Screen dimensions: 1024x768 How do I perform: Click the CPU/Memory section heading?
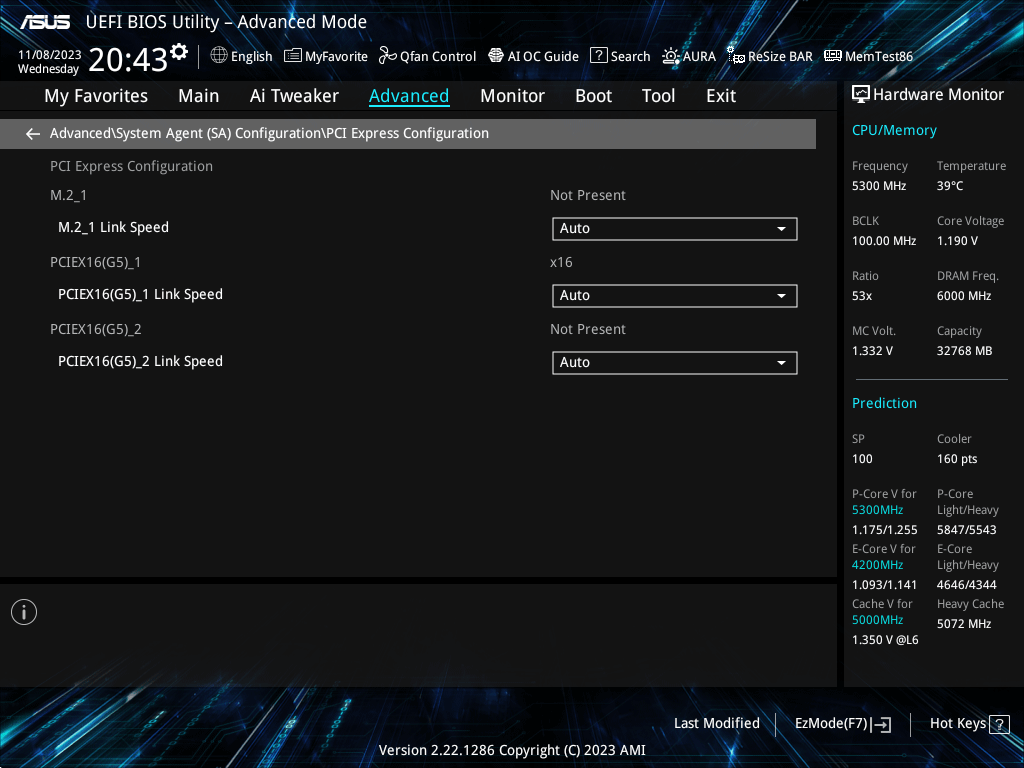click(894, 131)
